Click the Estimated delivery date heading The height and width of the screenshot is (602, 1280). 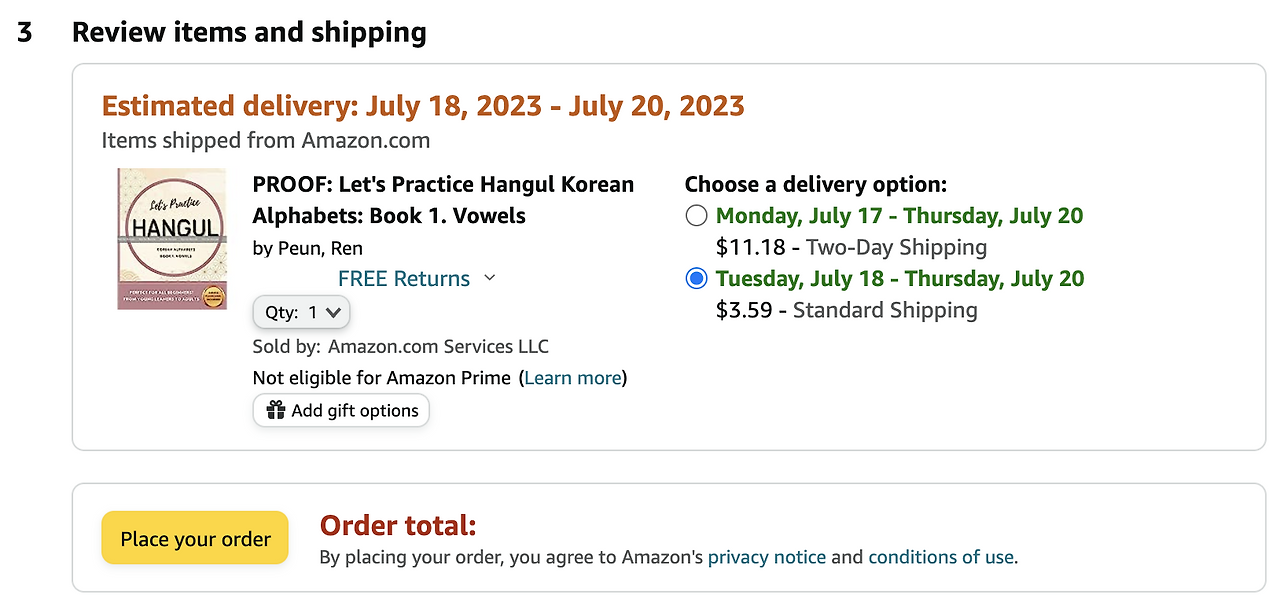[423, 106]
